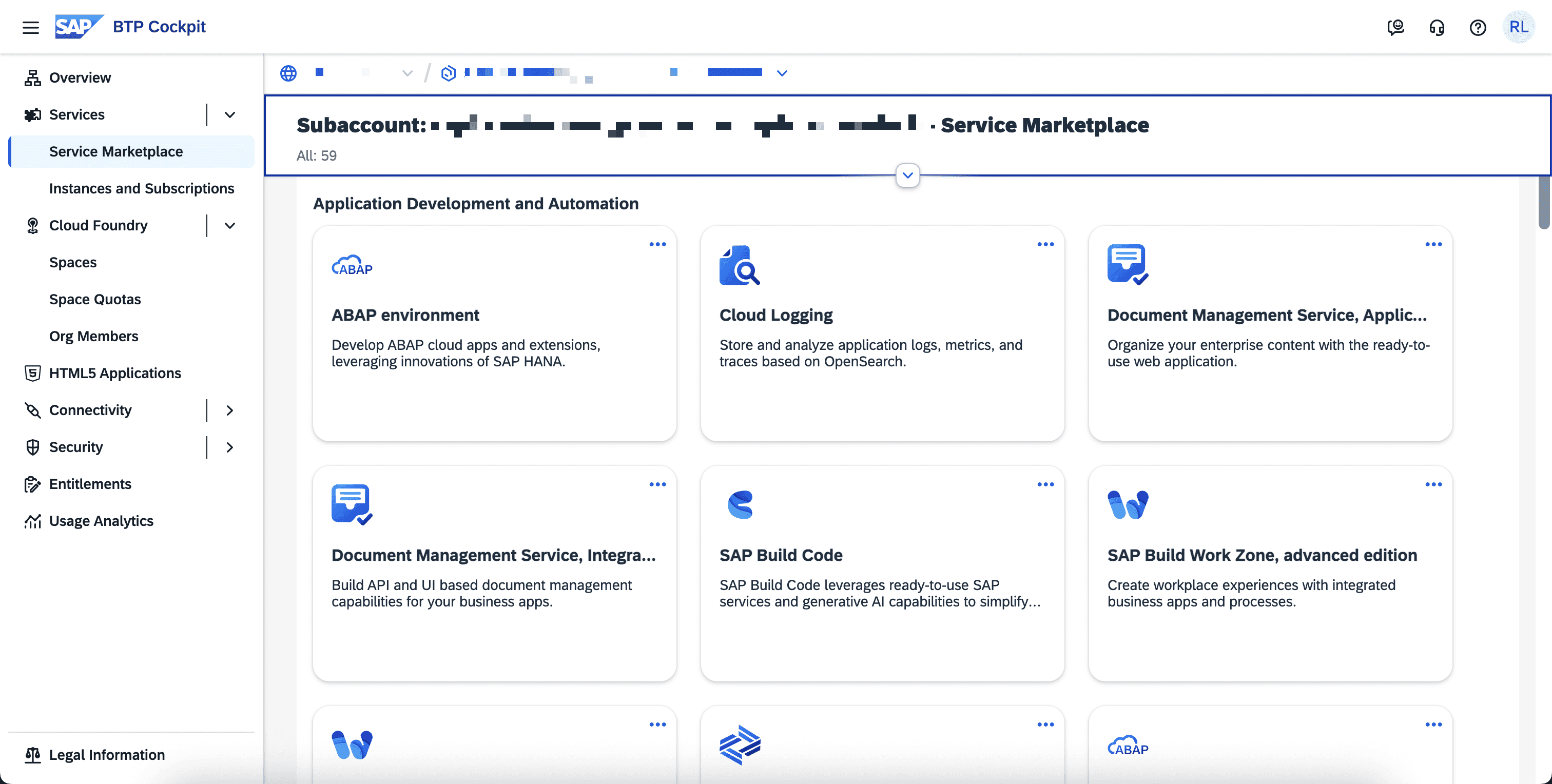This screenshot has width=1552, height=784.
Task: Open the feedback chat icon
Action: click(x=1395, y=27)
